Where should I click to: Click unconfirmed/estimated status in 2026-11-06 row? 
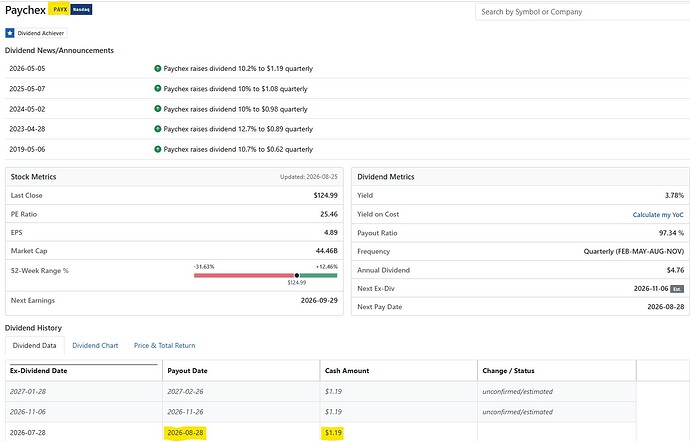pos(518,412)
